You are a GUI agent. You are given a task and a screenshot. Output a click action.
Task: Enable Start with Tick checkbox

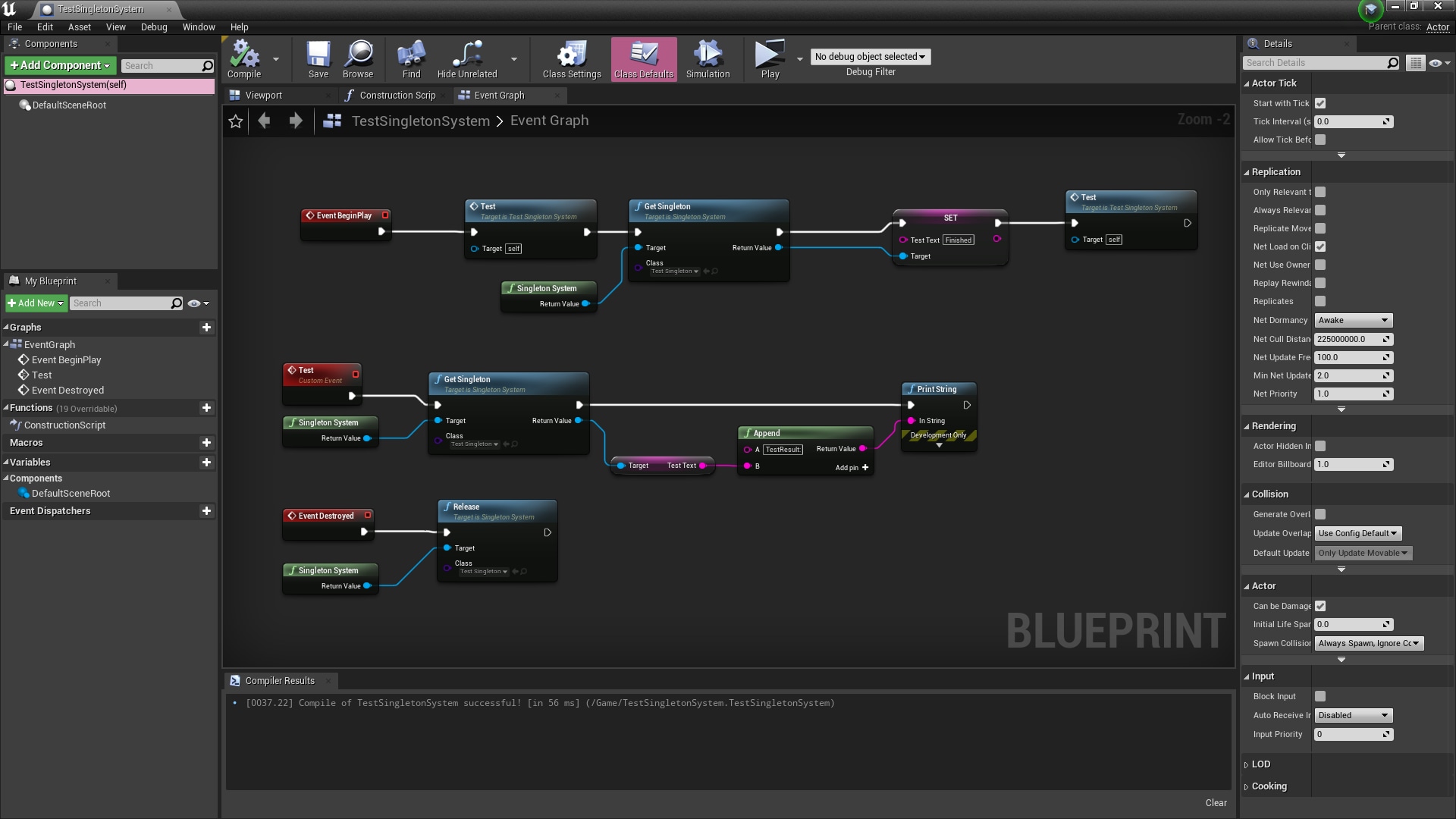tap(1320, 102)
